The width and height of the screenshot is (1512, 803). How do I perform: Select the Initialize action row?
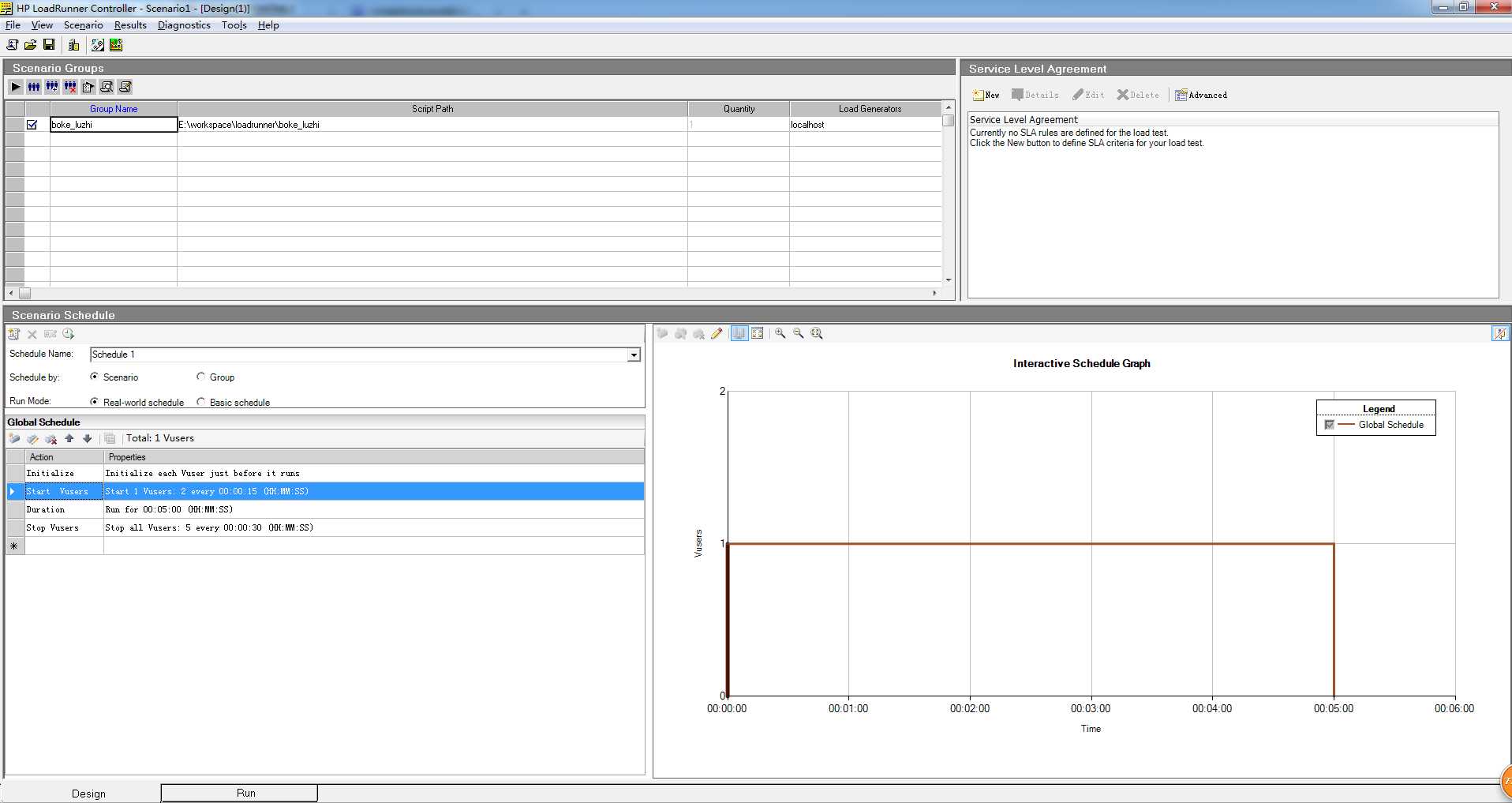click(x=325, y=473)
